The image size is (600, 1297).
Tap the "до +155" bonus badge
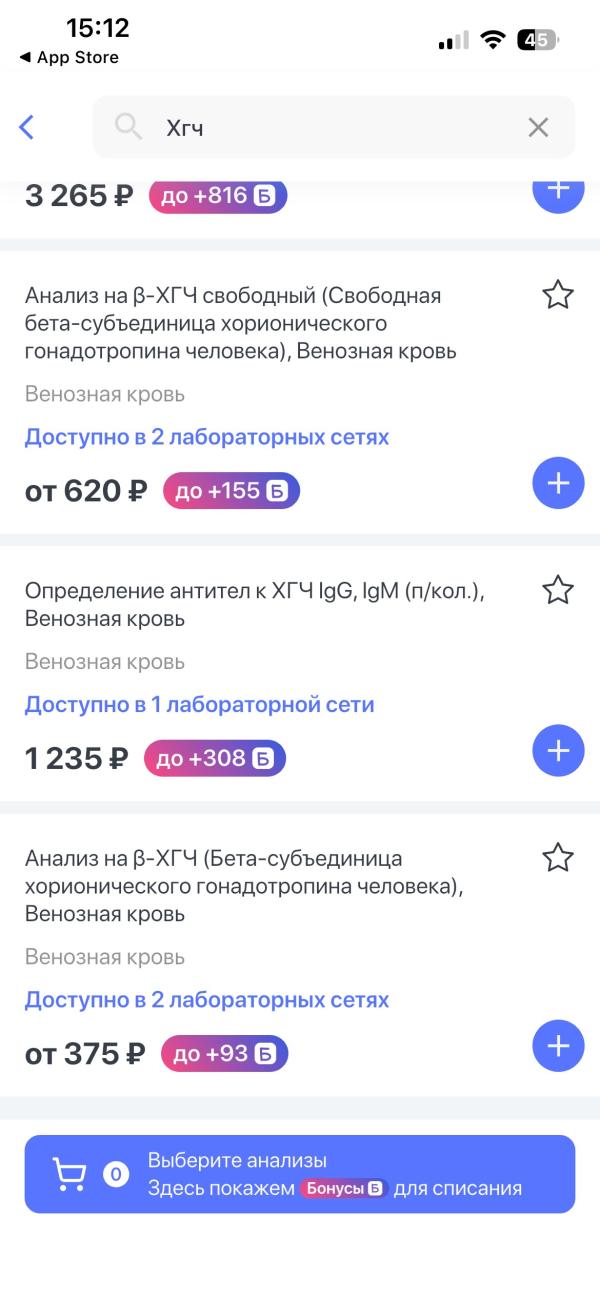(231, 491)
